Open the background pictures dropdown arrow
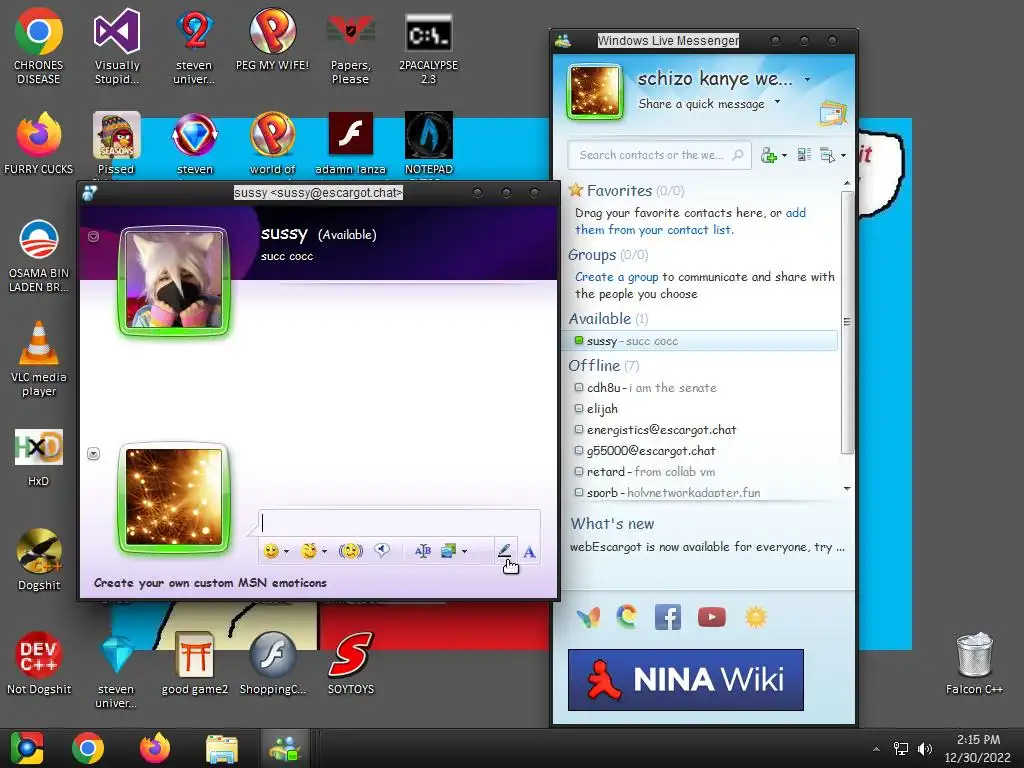 (464, 552)
